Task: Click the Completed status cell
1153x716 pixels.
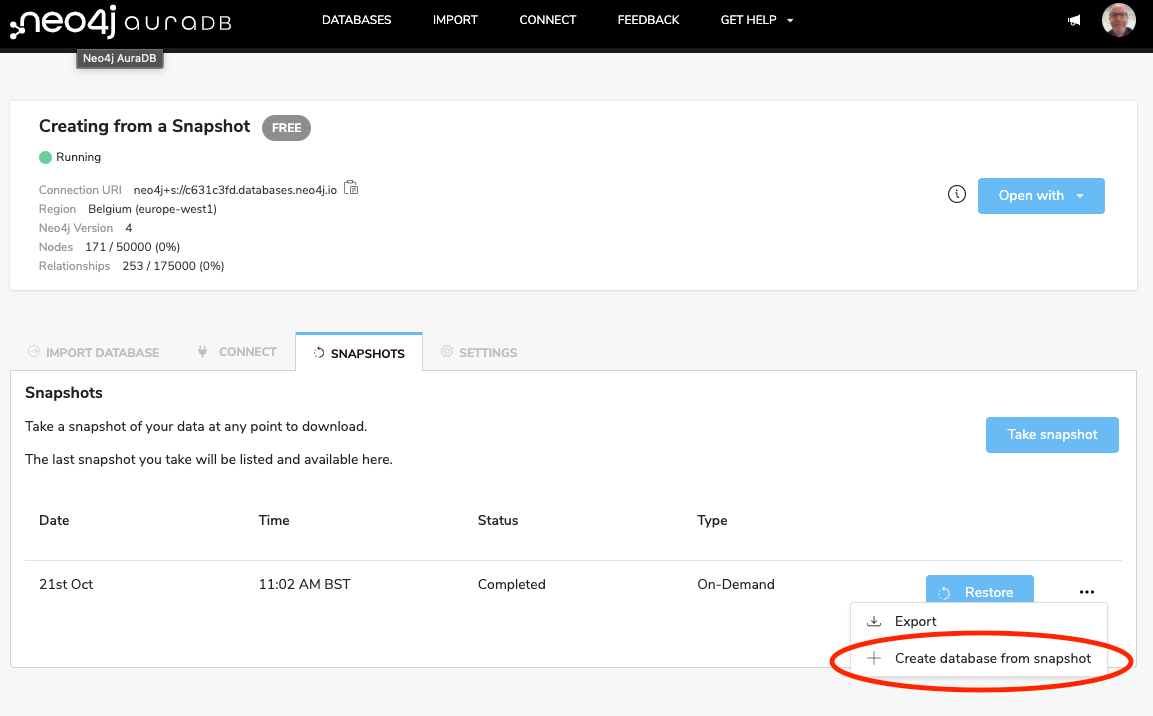Action: [x=512, y=584]
